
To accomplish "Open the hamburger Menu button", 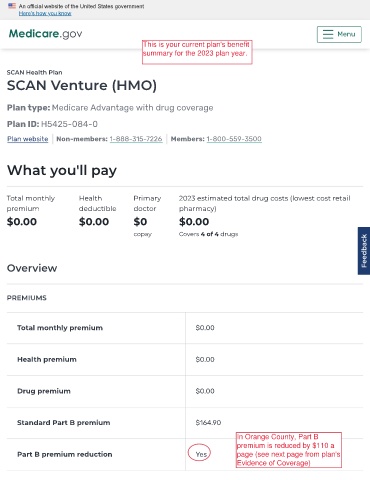I will click(x=339, y=34).
